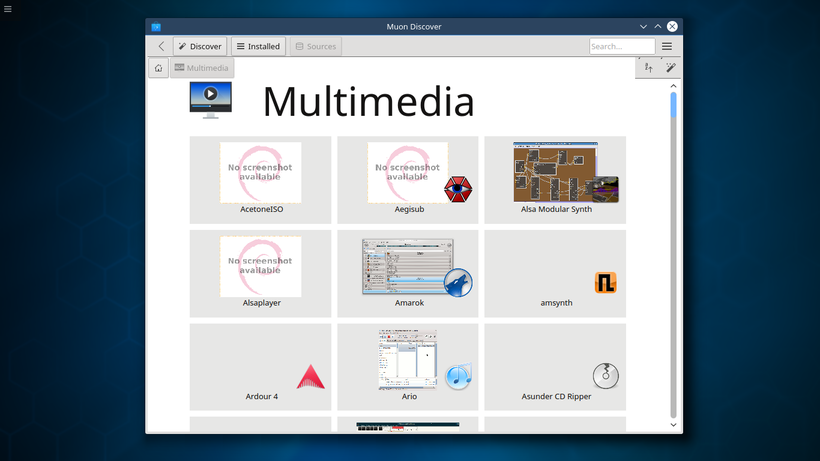Click scrollbar up arrow
Screen dimensions: 820x461
[673, 86]
